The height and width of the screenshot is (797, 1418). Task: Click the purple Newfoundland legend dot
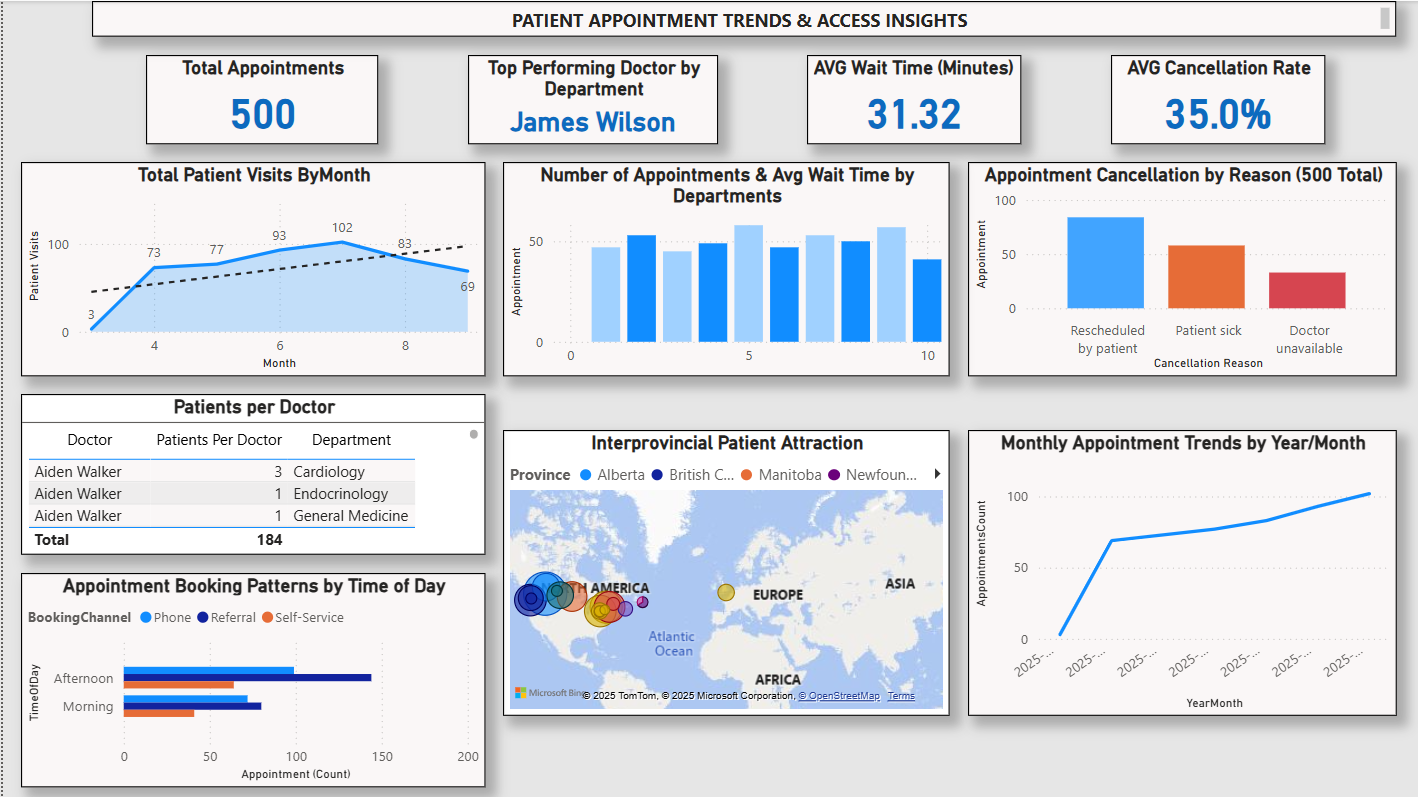click(834, 474)
